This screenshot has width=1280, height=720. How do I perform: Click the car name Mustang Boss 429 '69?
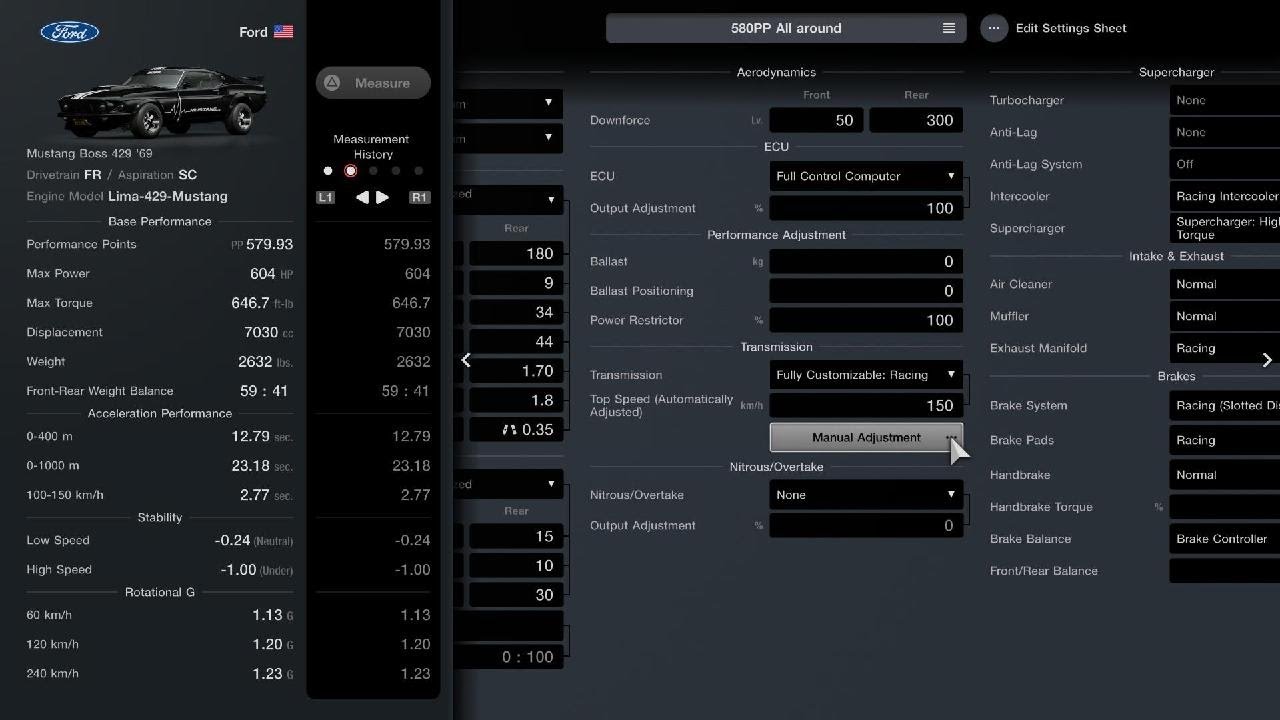tap(89, 154)
